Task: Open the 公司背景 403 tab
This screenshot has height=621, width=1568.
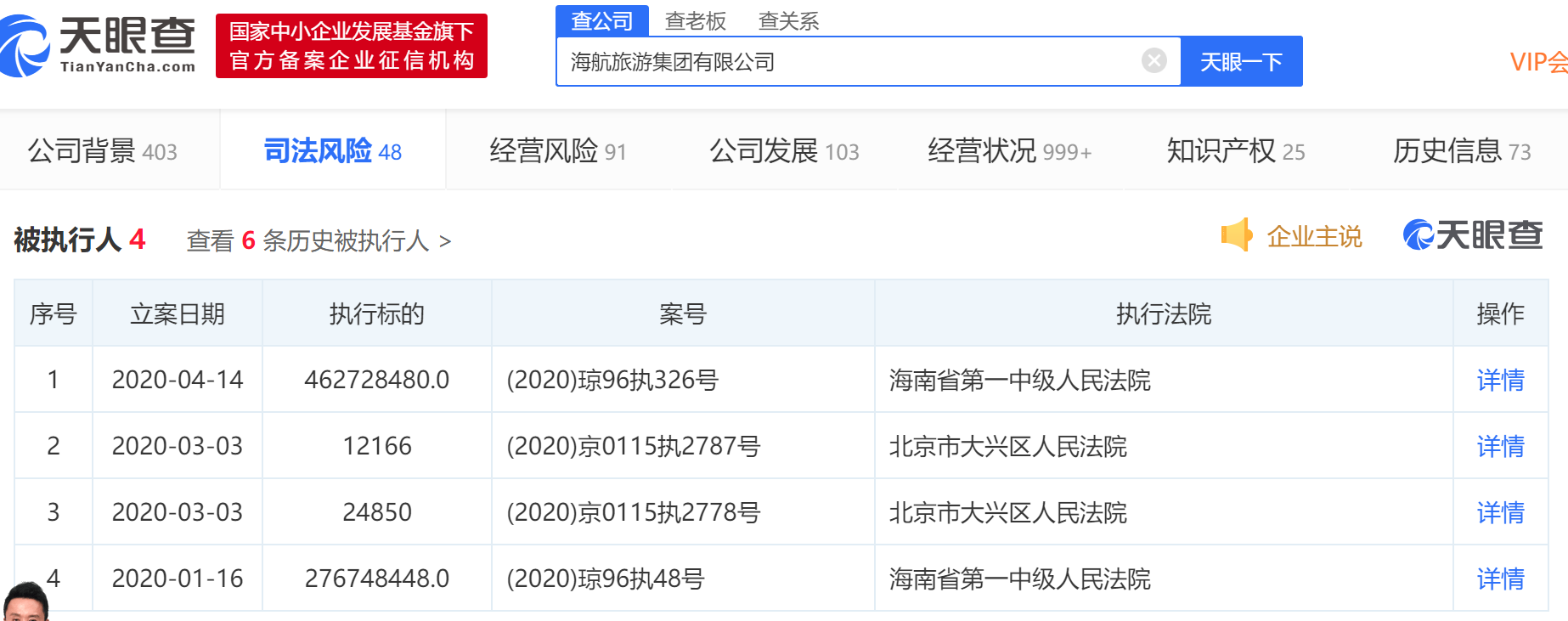Action: click(103, 151)
